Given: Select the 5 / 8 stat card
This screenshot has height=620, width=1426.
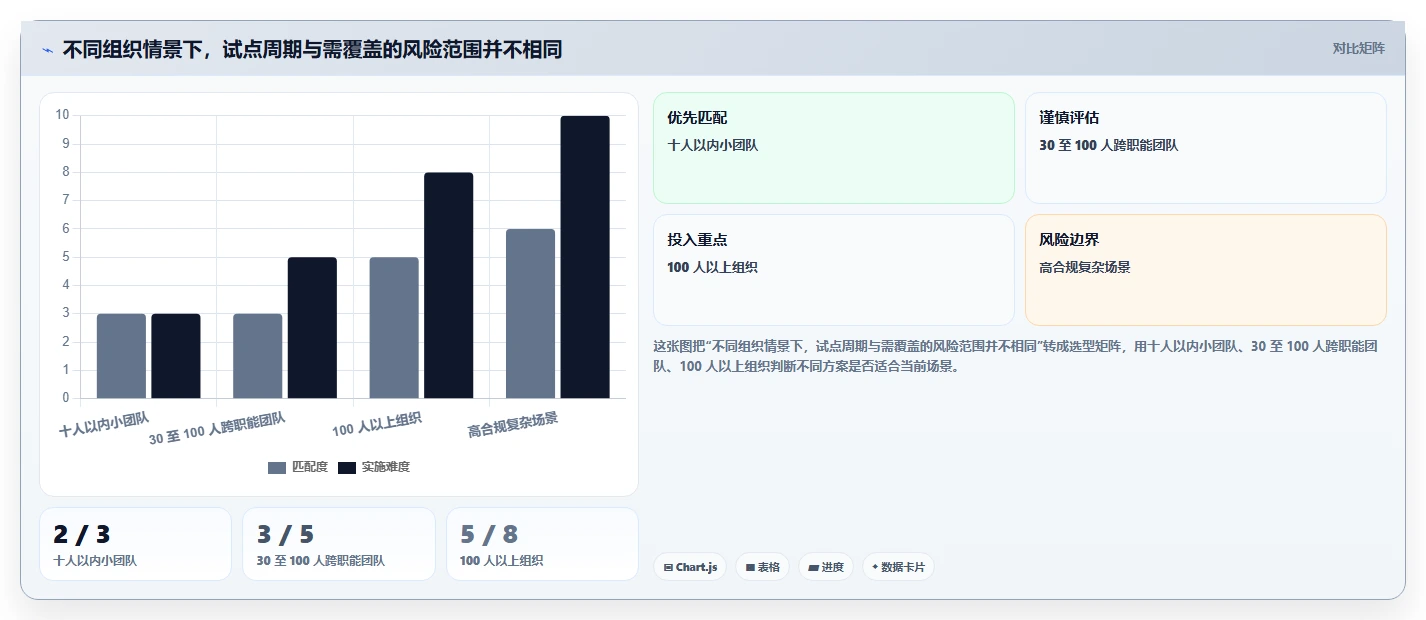Looking at the screenshot, I should (542, 544).
